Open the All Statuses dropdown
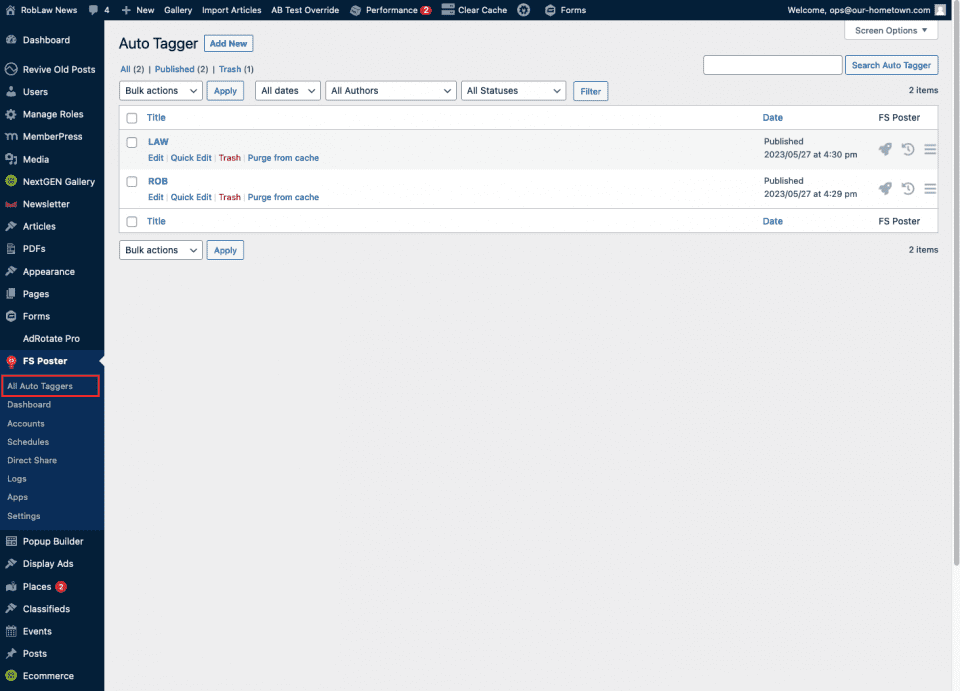 click(x=513, y=91)
